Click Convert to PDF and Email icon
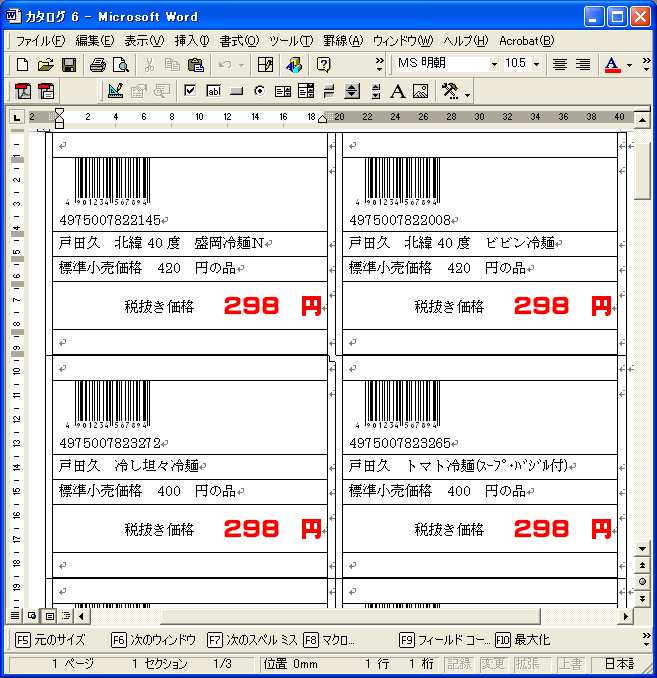Viewport: 657px width, 678px height. (x=46, y=91)
